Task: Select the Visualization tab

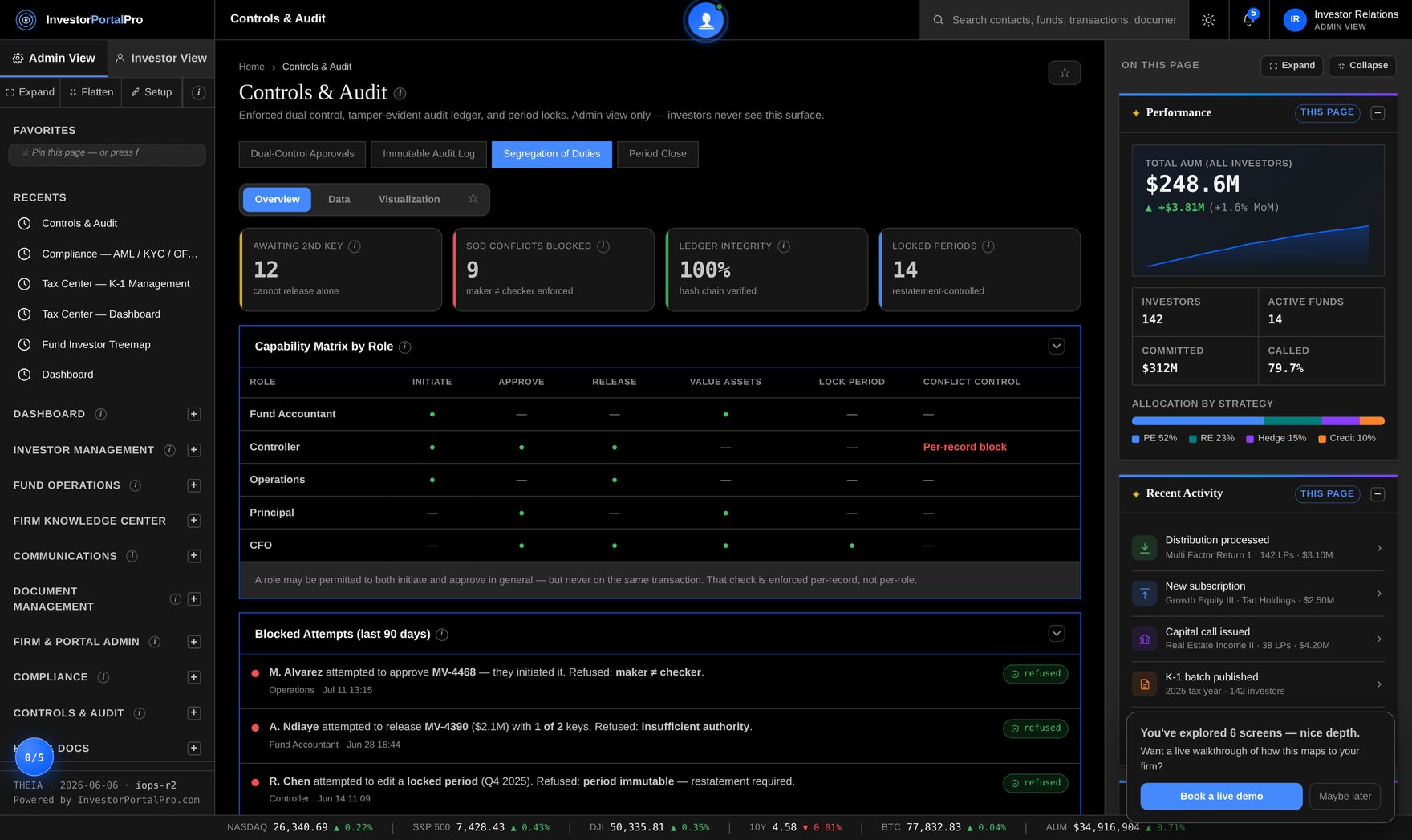Action: [x=409, y=199]
